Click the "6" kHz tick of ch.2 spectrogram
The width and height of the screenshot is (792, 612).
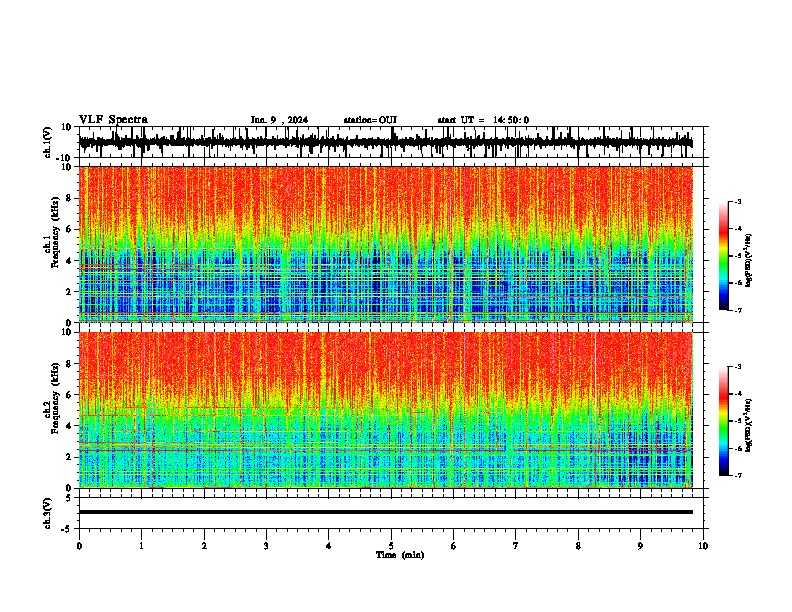(70, 395)
